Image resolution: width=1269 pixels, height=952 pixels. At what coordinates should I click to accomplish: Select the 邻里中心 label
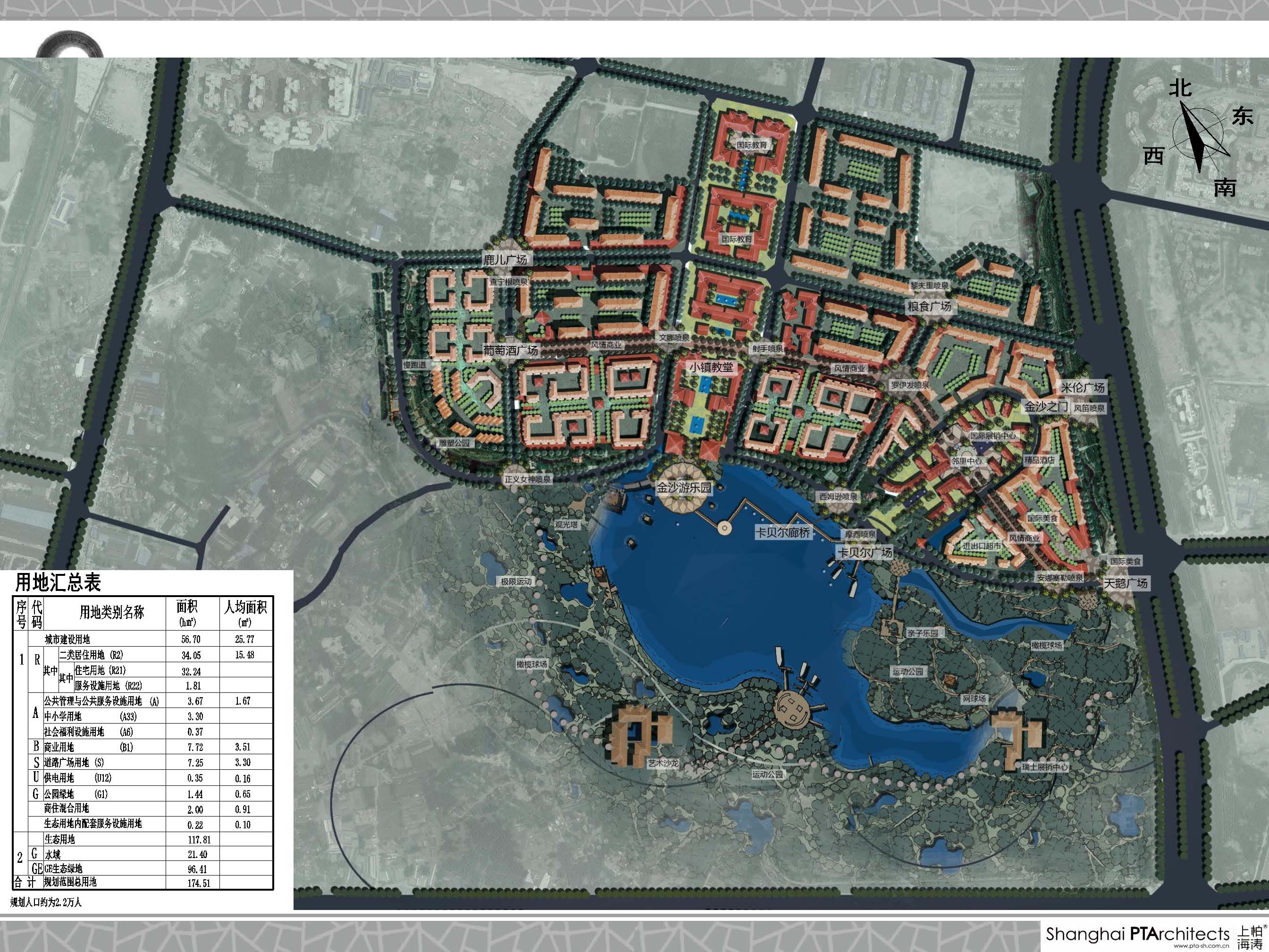(966, 461)
